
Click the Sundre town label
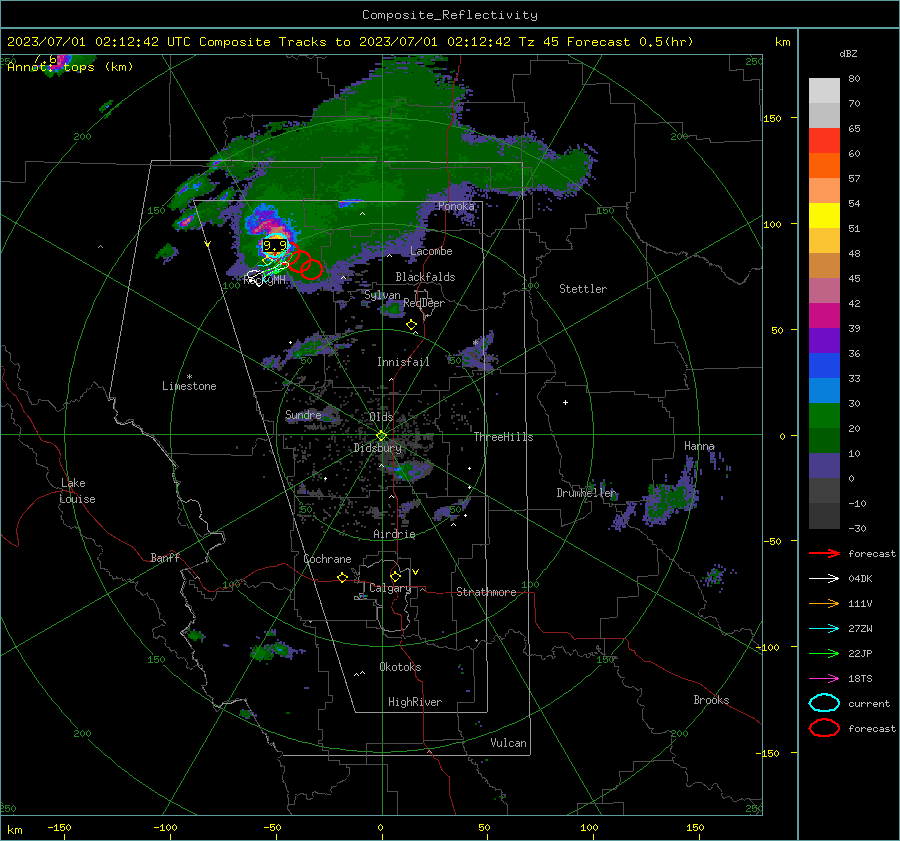point(303,415)
